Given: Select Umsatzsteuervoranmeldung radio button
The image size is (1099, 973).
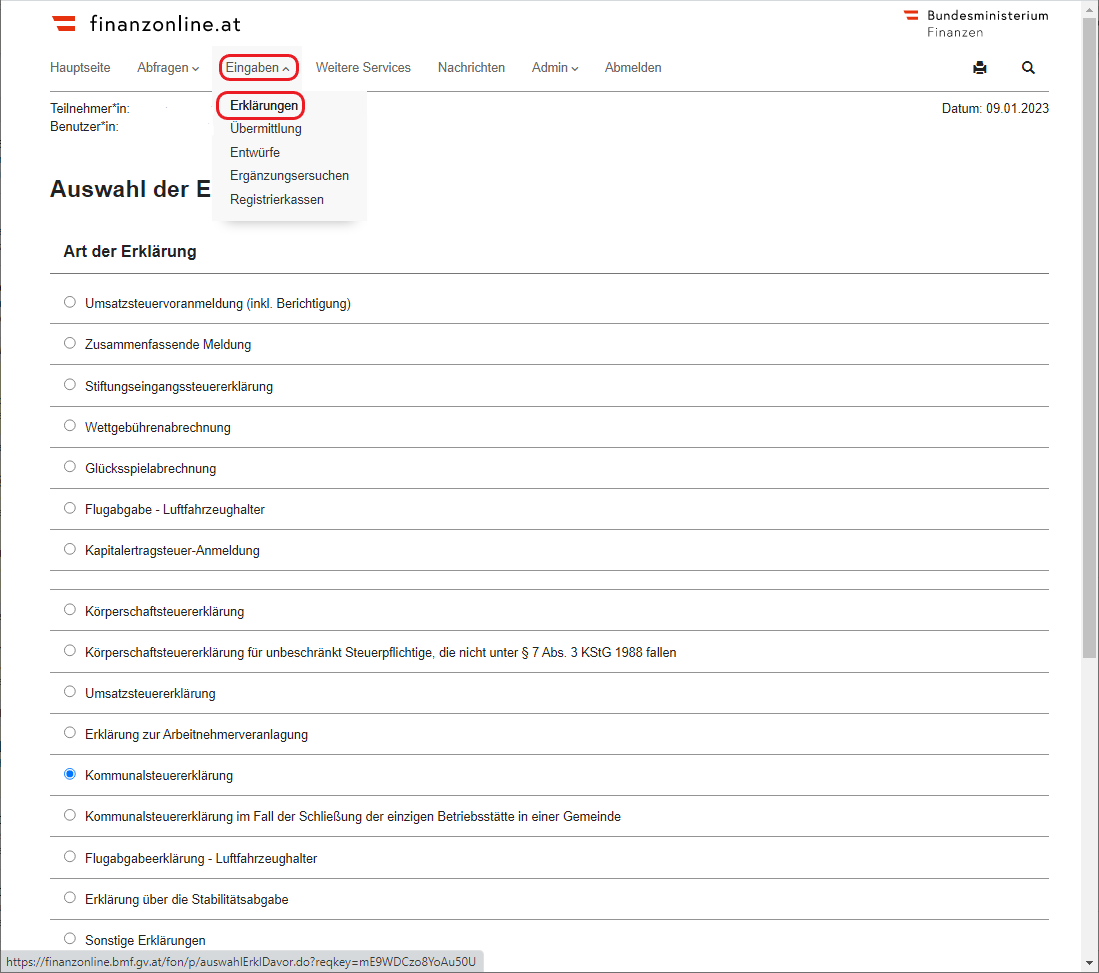Looking at the screenshot, I should point(70,302).
